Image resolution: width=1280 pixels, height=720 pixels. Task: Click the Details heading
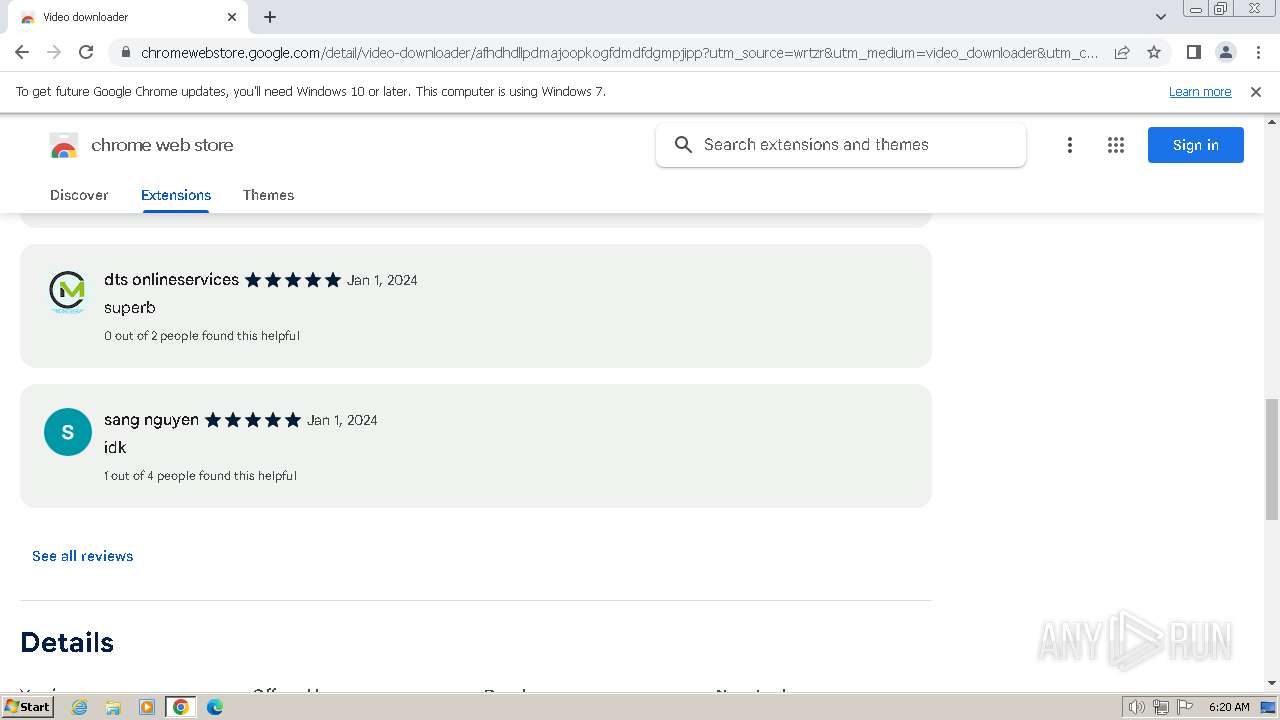click(67, 642)
